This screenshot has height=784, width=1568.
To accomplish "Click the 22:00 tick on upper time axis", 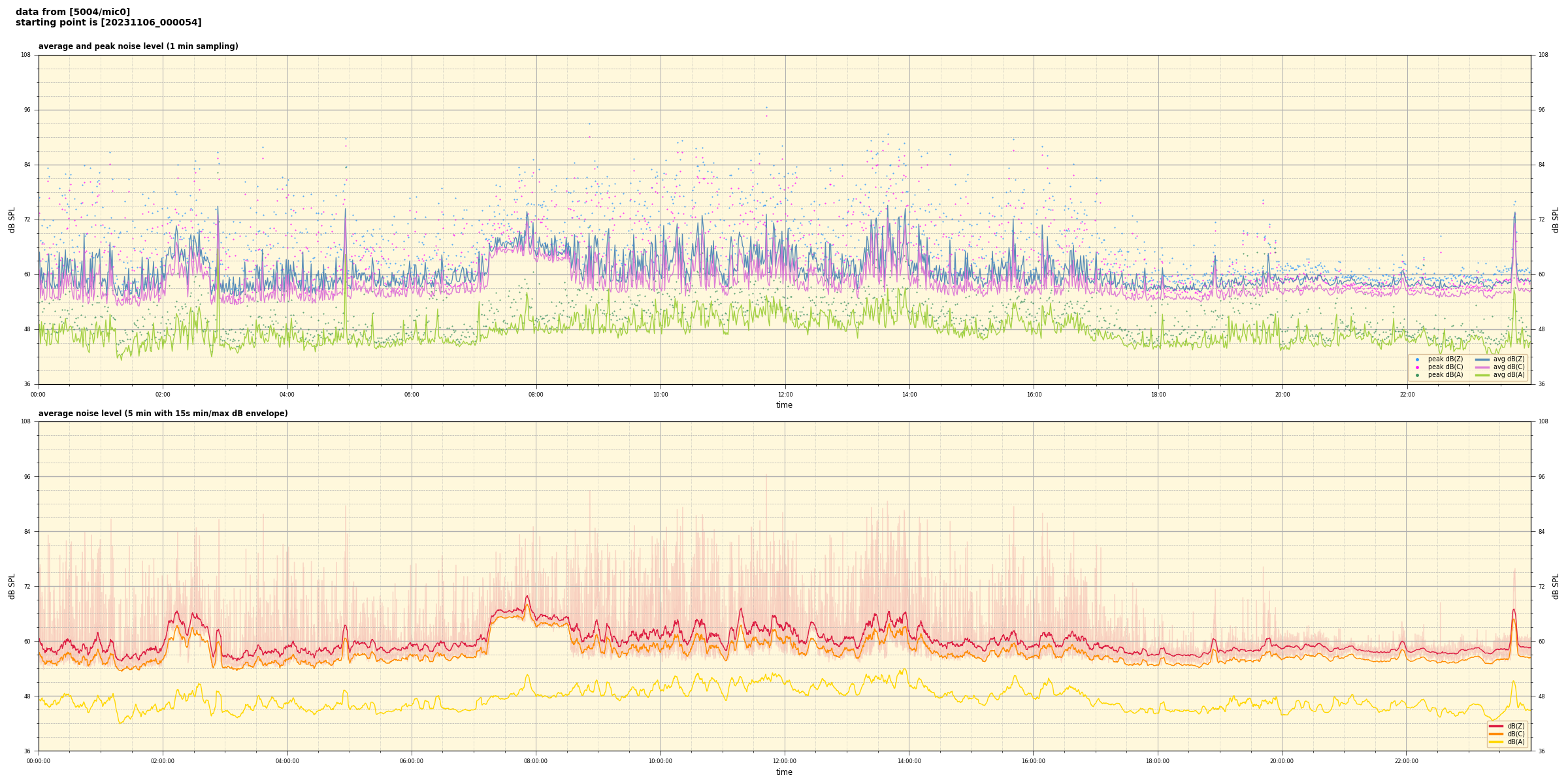I will click(x=1407, y=395).
